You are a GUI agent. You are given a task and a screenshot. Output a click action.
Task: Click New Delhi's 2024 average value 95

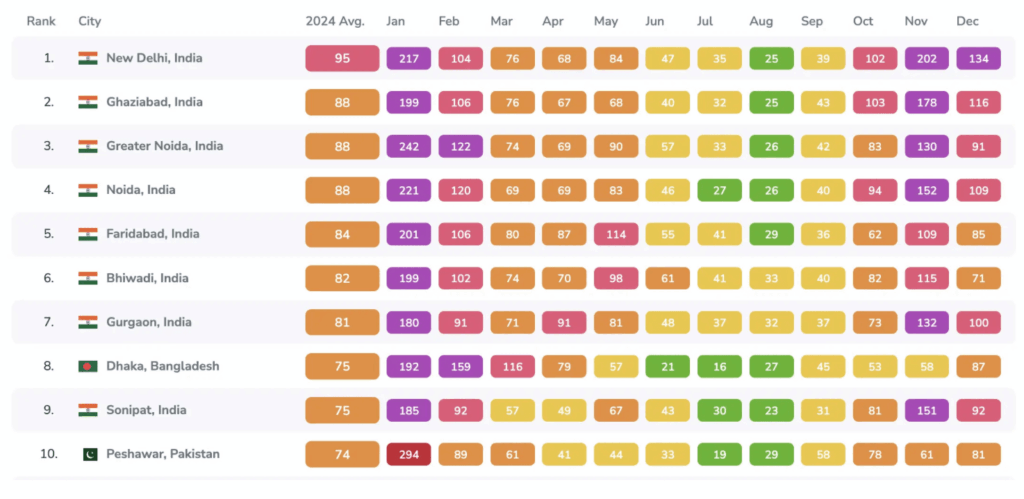(x=342, y=58)
